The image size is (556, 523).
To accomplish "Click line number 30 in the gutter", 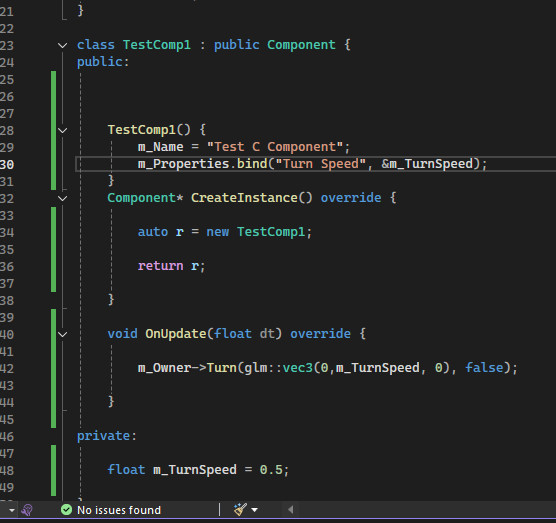I will (x=7, y=165).
